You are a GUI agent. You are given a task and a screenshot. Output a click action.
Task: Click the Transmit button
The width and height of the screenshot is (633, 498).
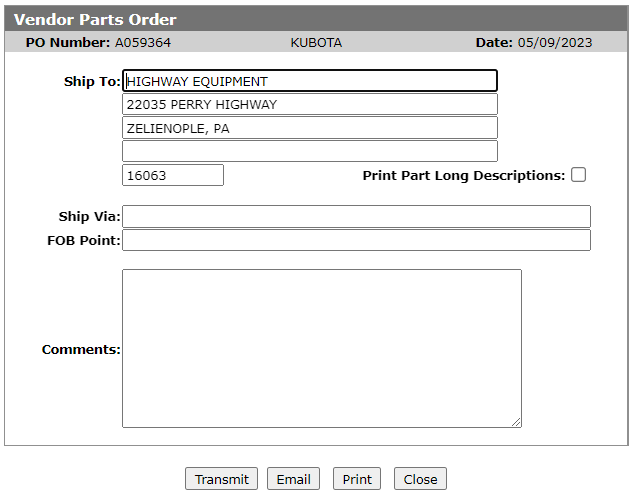pos(221,479)
